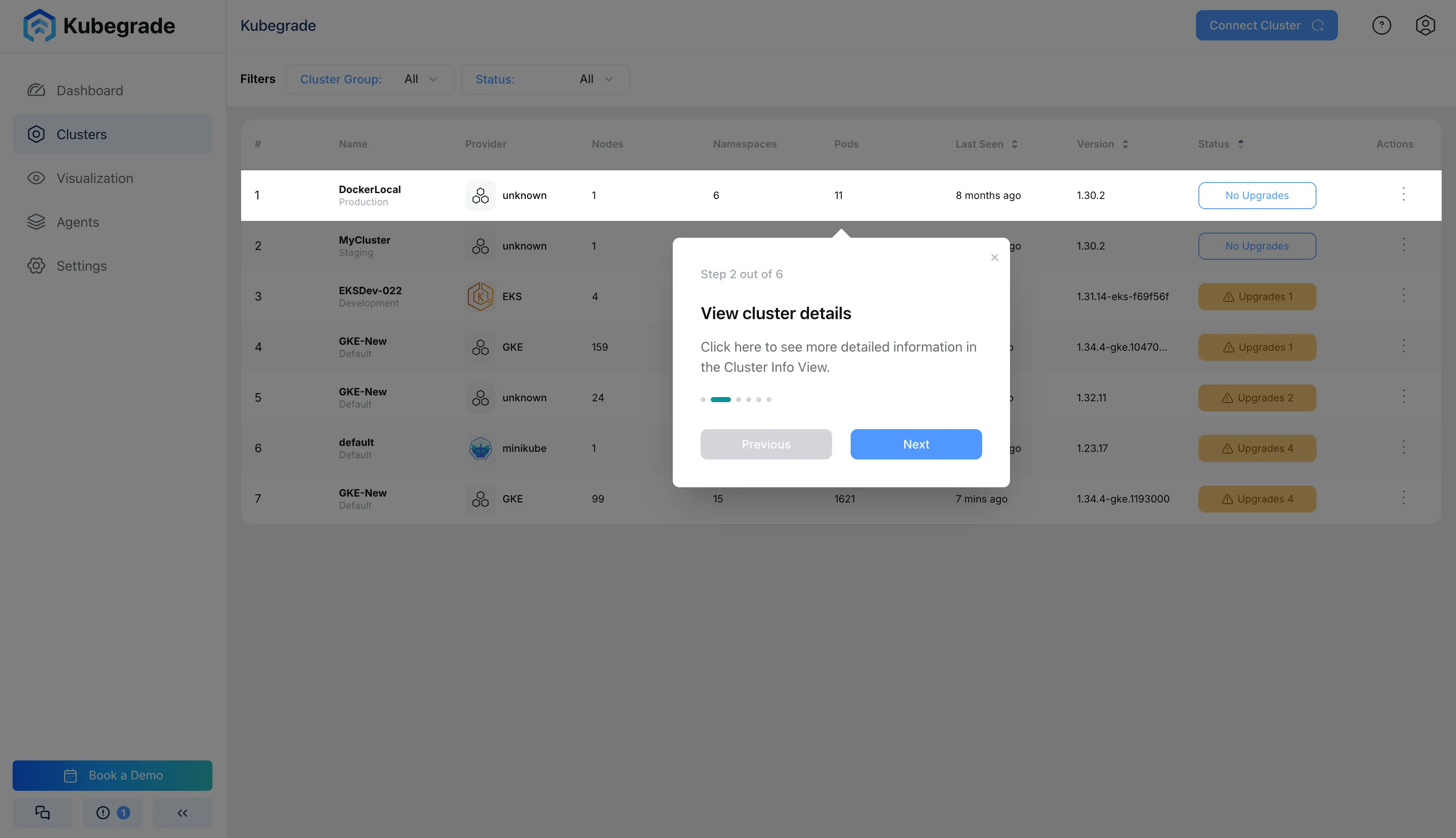The height and width of the screenshot is (838, 1456).
Task: Open Visualization in sidebar
Action: coord(112,178)
